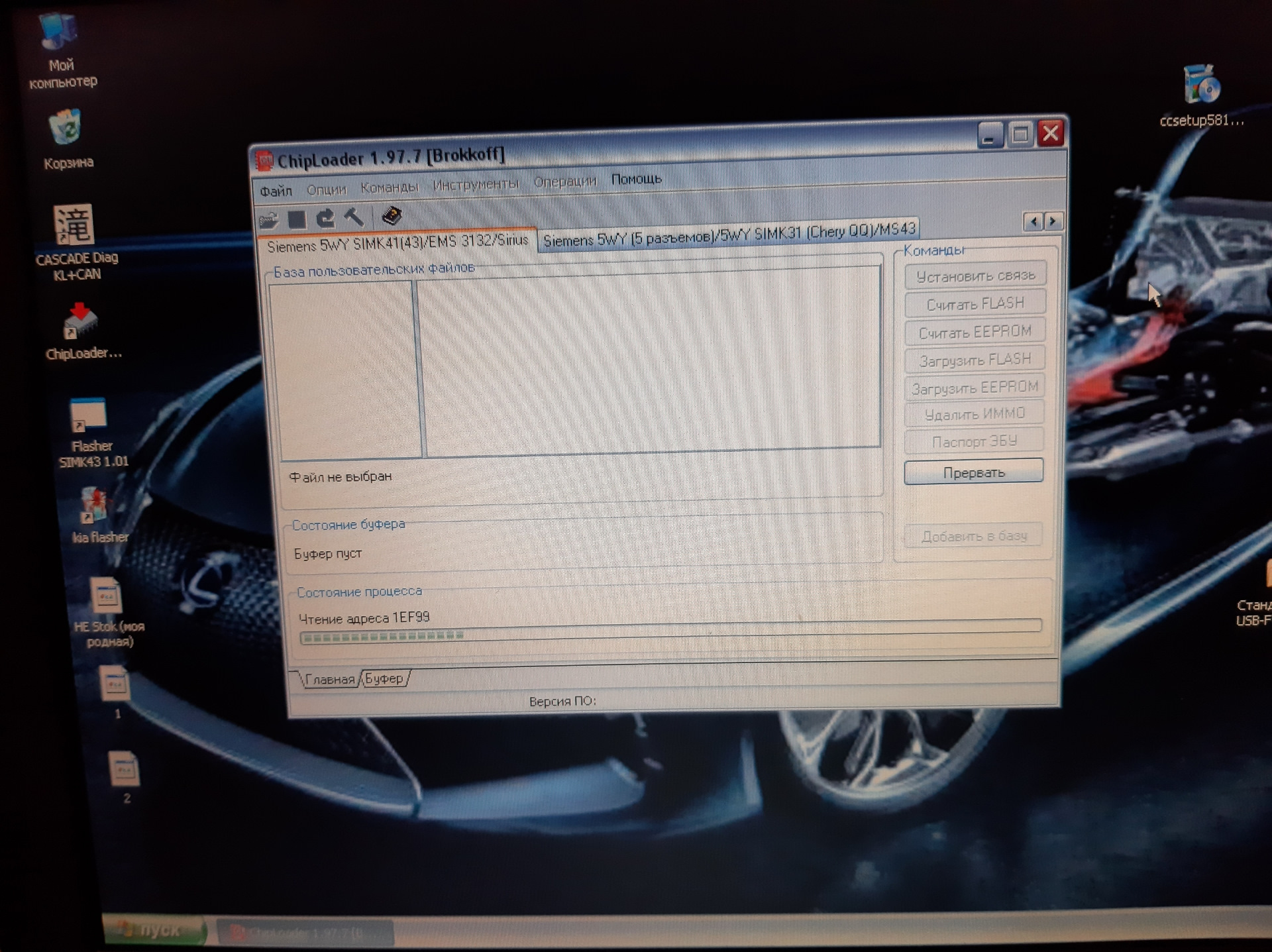This screenshot has height=952, width=1272.
Task: Select the kia flasher desktop shortcut
Action: (x=95, y=505)
